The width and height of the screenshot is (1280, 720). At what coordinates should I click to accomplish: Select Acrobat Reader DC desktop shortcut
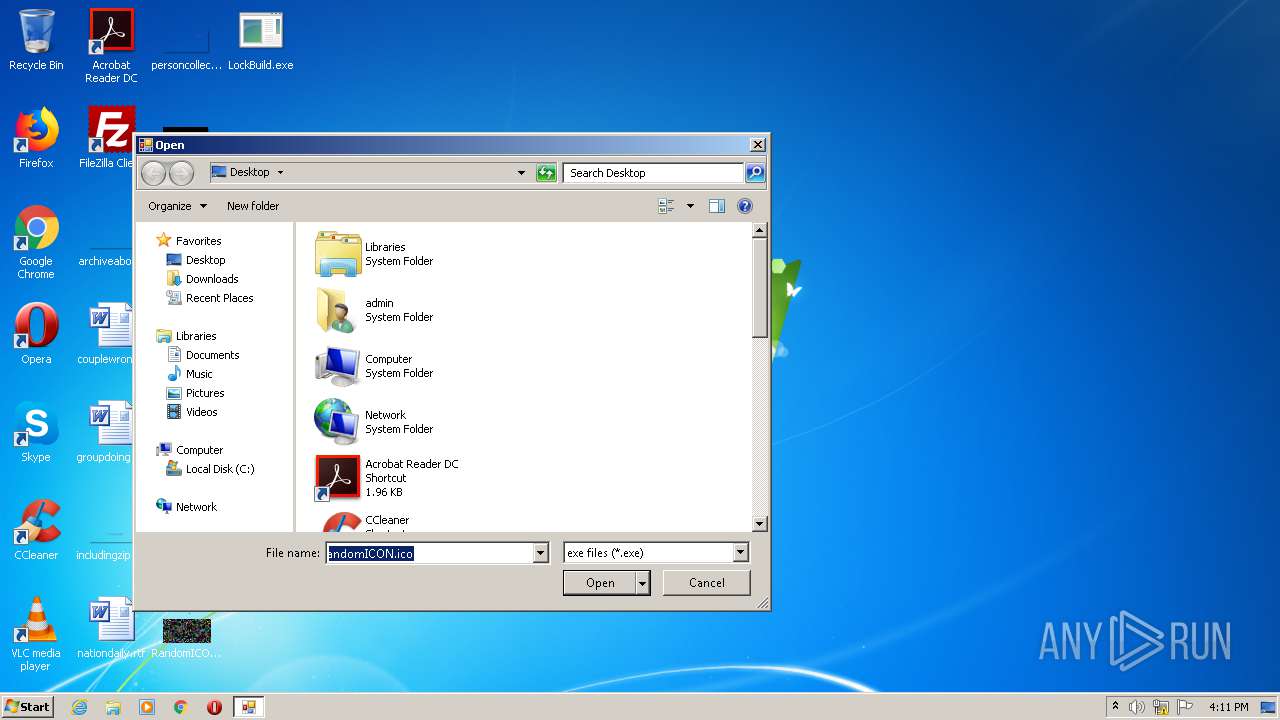tap(111, 46)
